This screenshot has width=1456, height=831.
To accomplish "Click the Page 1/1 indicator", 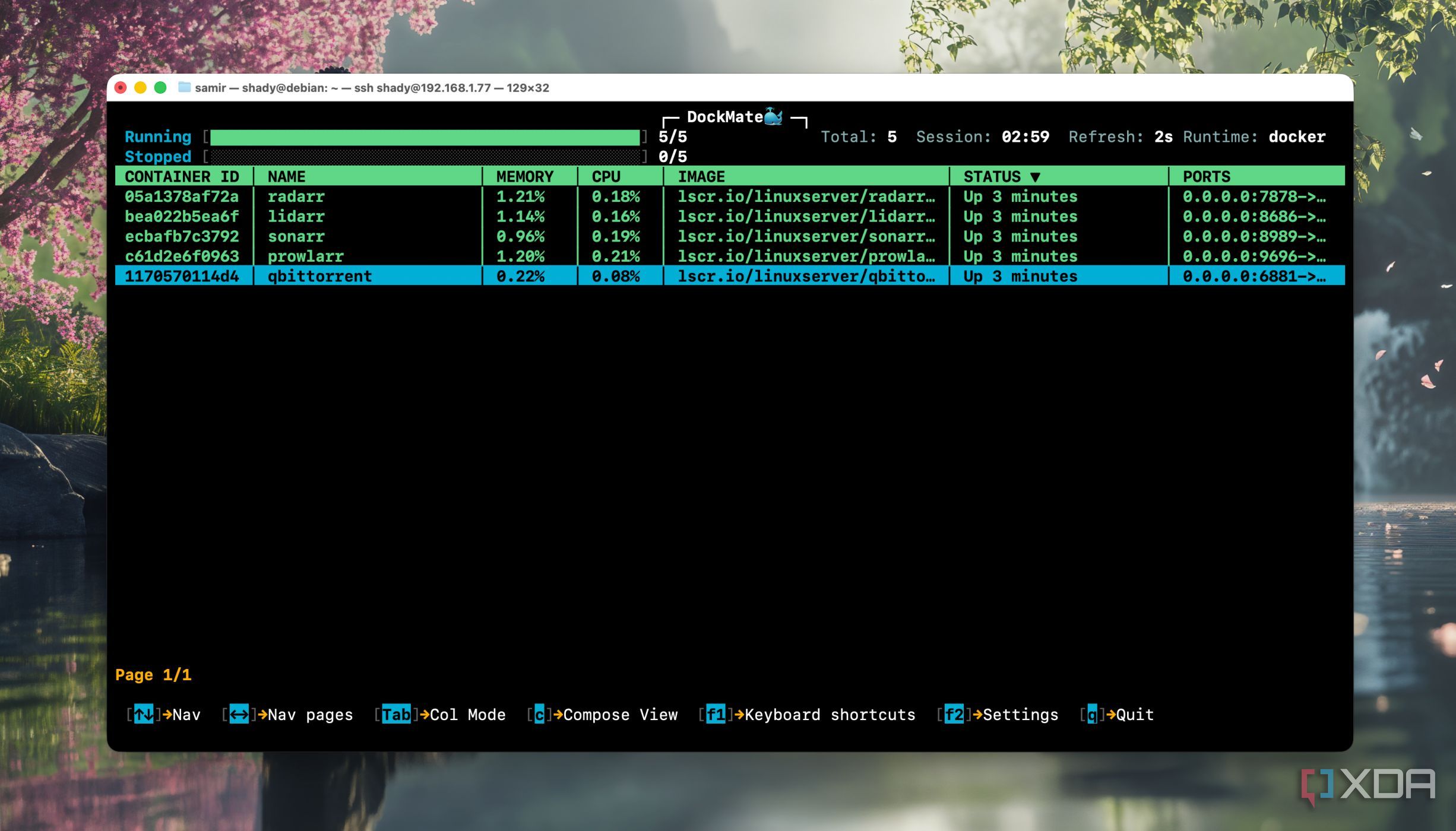I will tap(153, 675).
